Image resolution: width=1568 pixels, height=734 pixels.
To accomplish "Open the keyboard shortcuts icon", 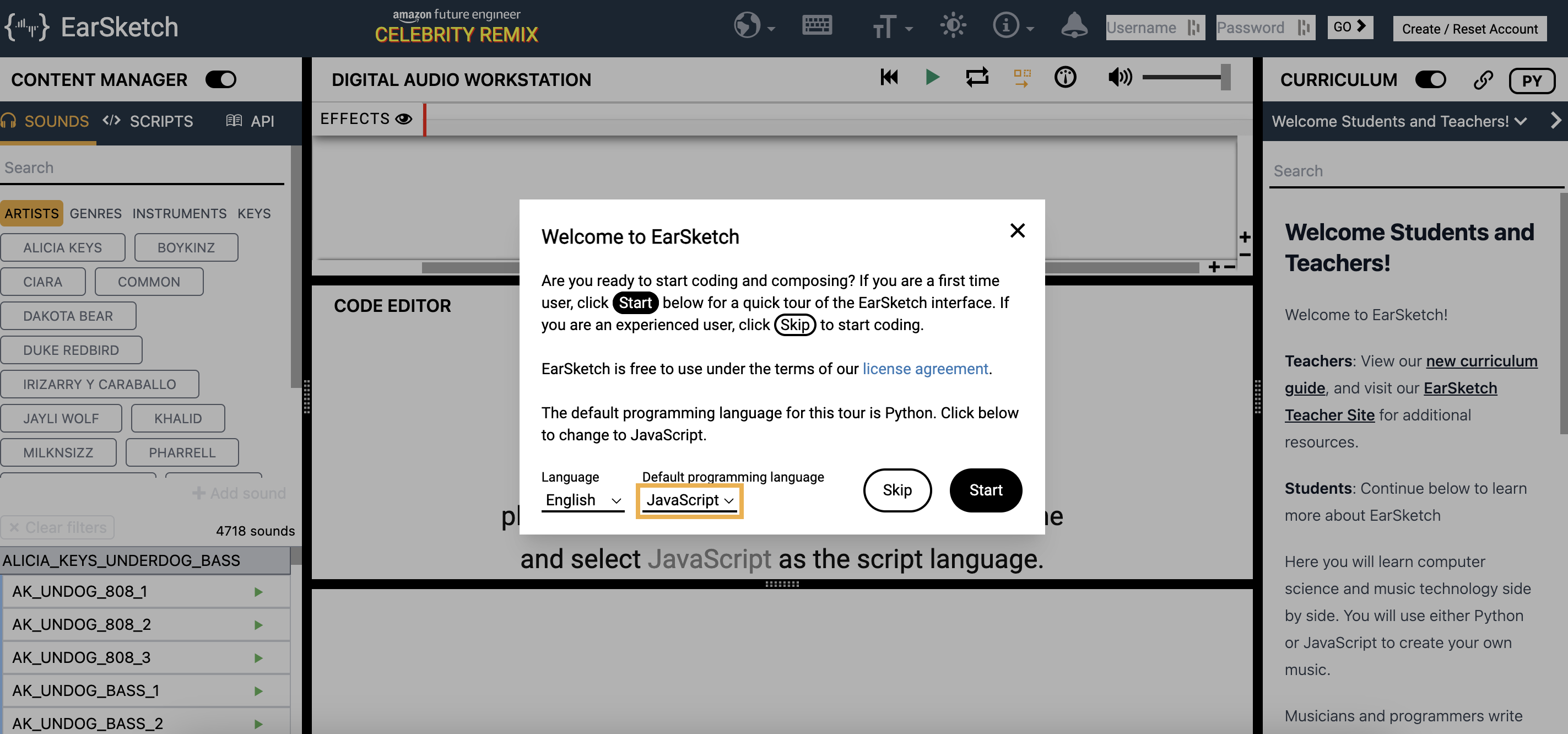I will click(x=817, y=26).
